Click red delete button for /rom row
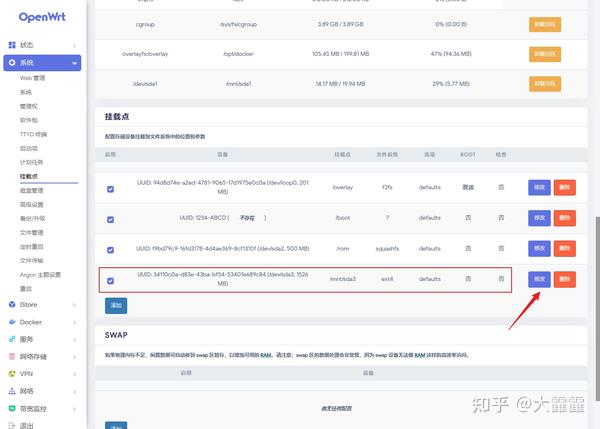This screenshot has width=600, height=429. tap(564, 248)
